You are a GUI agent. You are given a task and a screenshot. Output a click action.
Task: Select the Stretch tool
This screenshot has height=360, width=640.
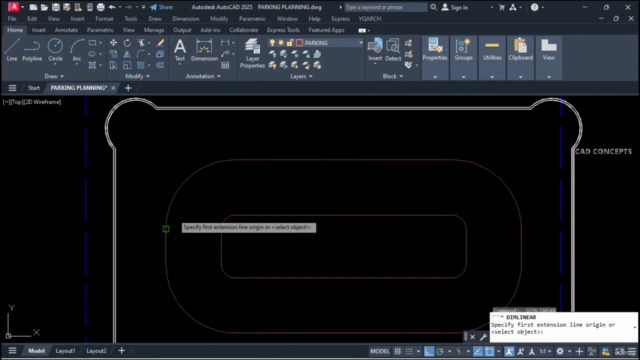[113, 65]
